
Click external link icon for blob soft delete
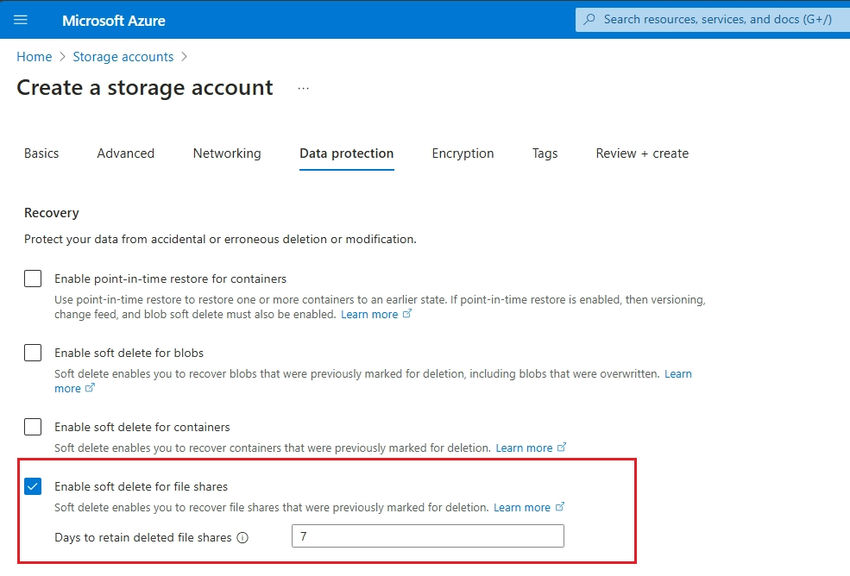click(x=90, y=388)
